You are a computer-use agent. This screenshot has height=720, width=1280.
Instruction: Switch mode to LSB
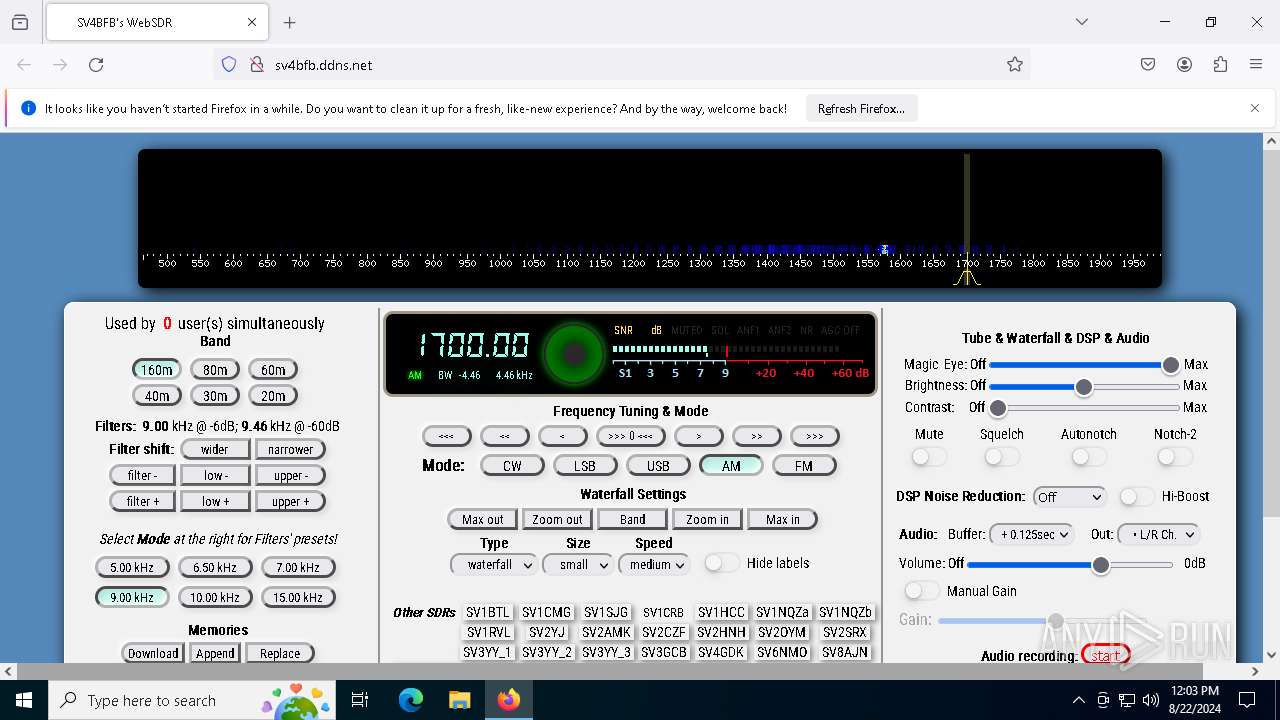585,466
